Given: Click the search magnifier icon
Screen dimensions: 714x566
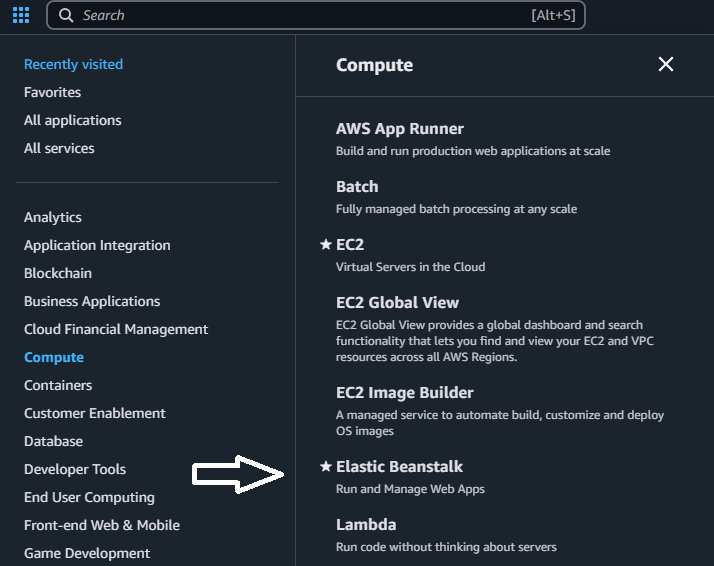Looking at the screenshot, I should pyautogui.click(x=66, y=15).
